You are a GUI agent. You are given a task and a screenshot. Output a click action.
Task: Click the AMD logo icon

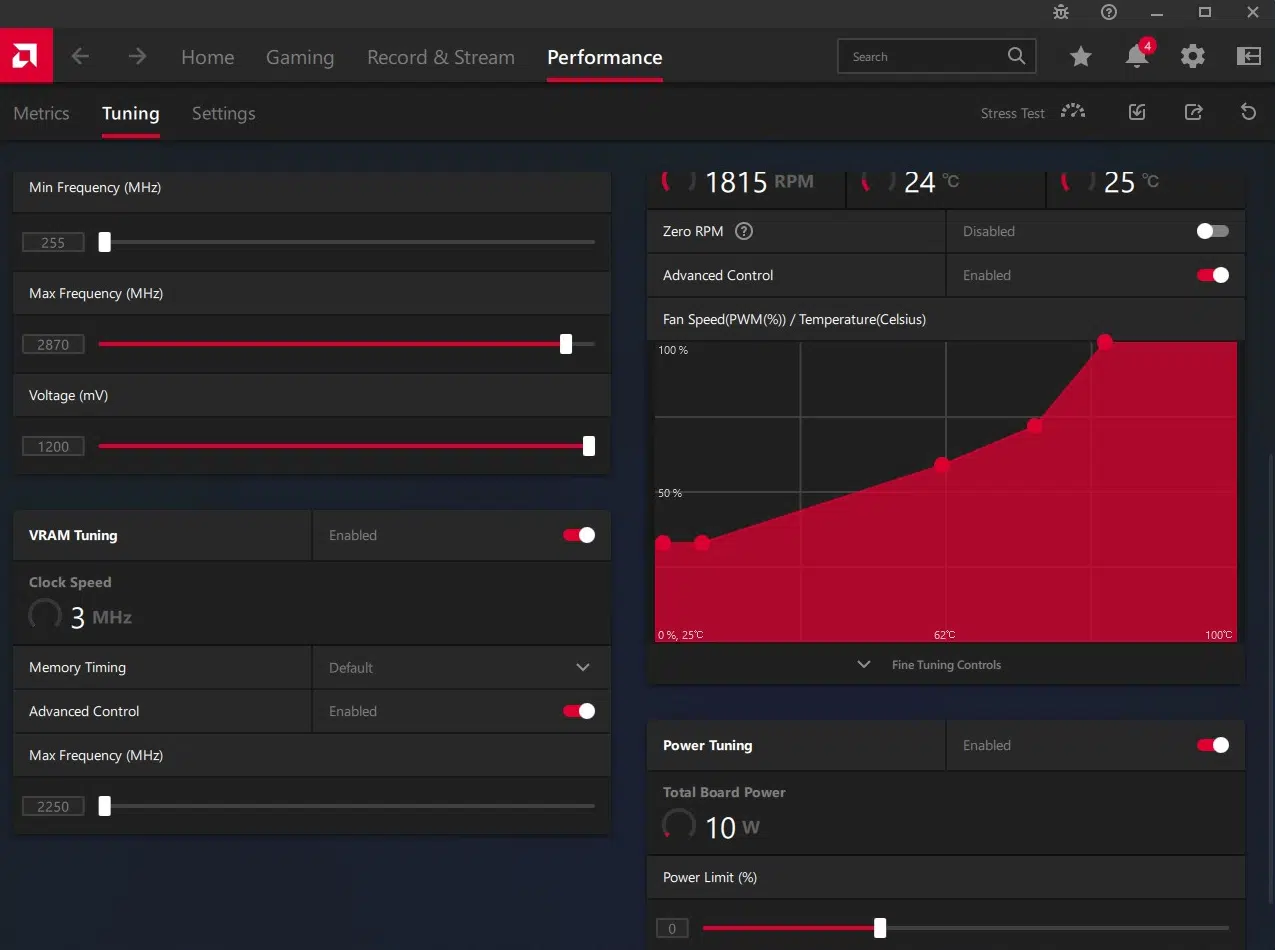25,57
